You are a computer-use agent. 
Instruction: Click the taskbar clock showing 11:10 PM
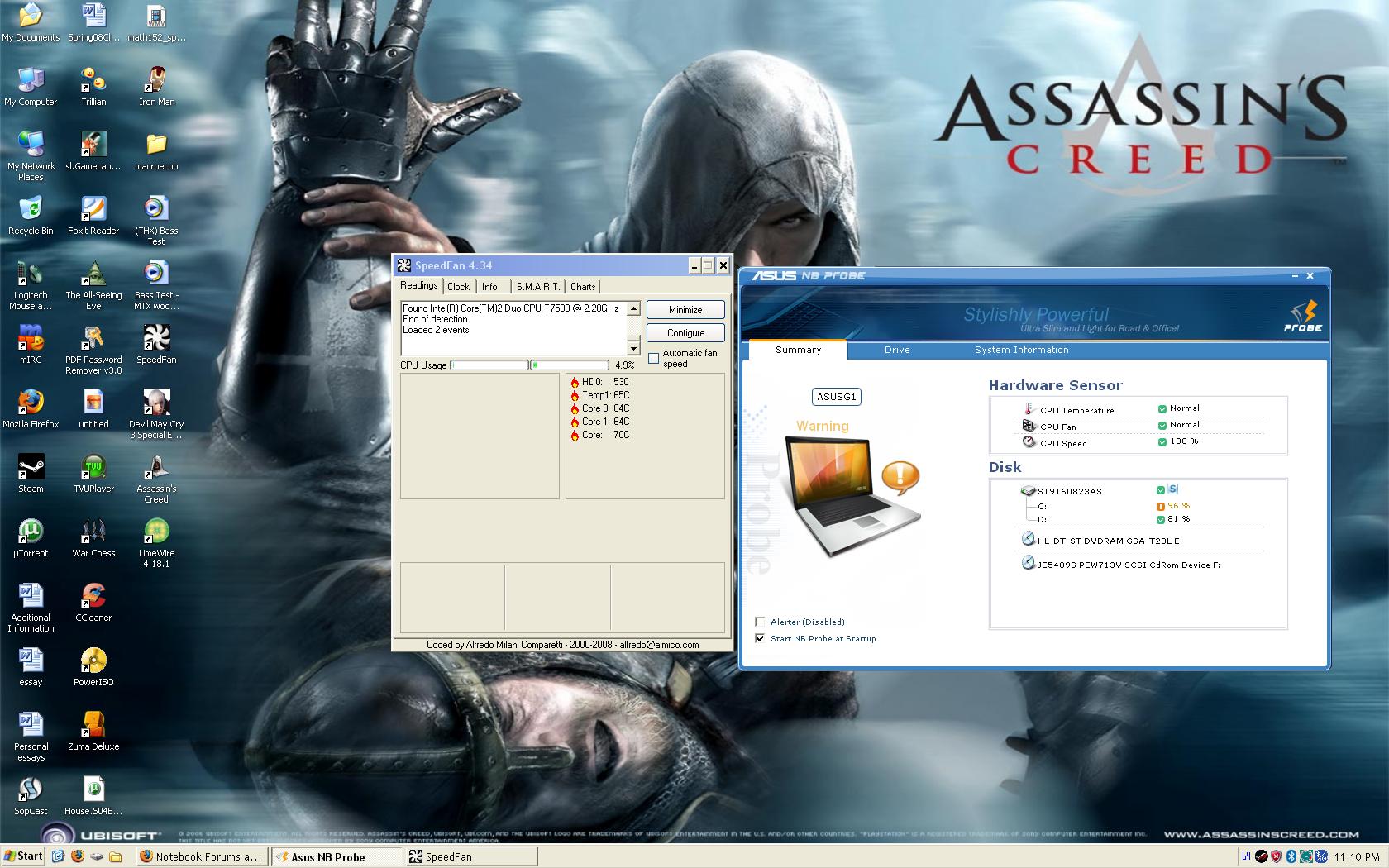click(1357, 856)
